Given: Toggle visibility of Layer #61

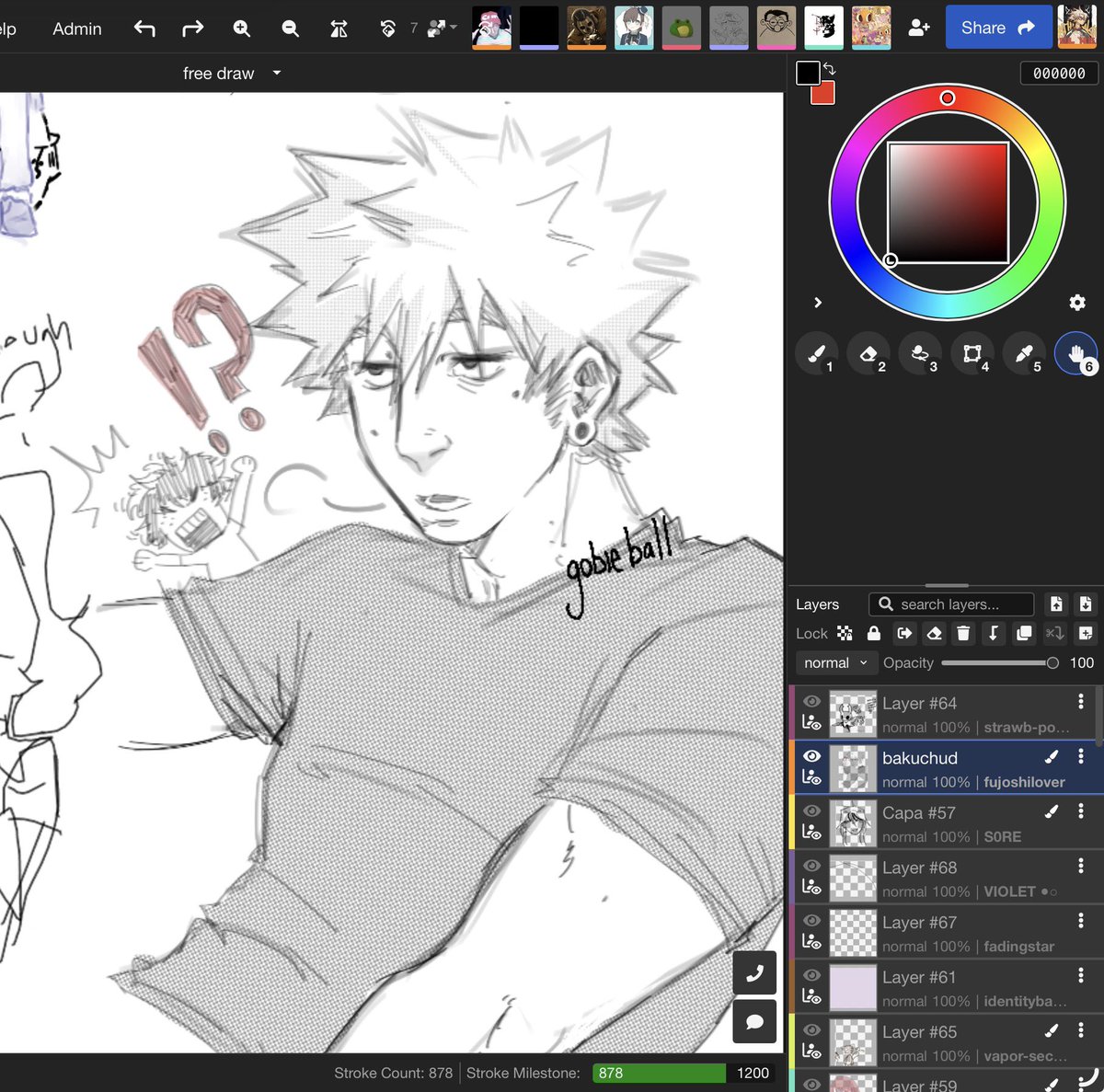Looking at the screenshot, I should click(811, 975).
